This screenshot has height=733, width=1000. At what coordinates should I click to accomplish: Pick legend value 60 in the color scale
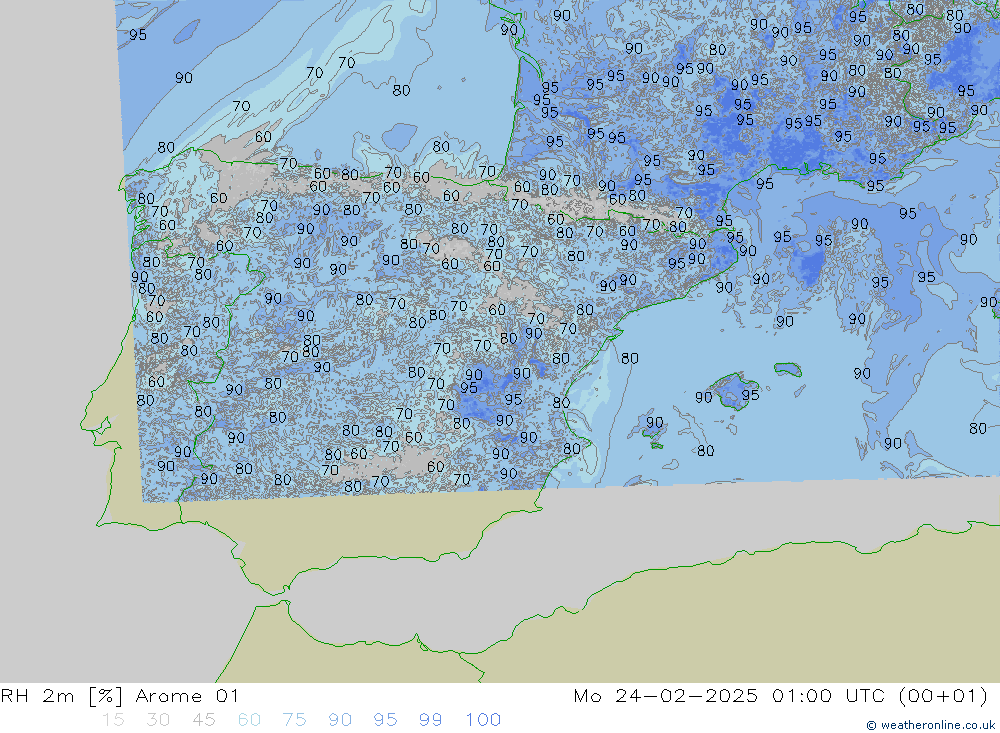pyautogui.click(x=249, y=720)
